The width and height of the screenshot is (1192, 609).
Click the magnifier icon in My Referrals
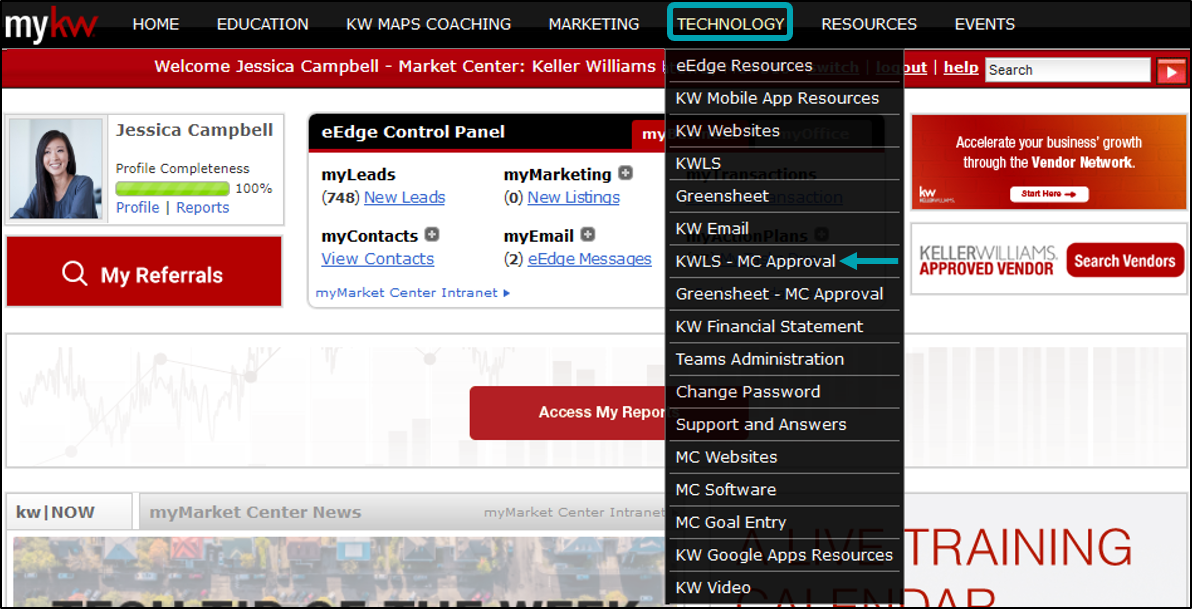point(74,274)
